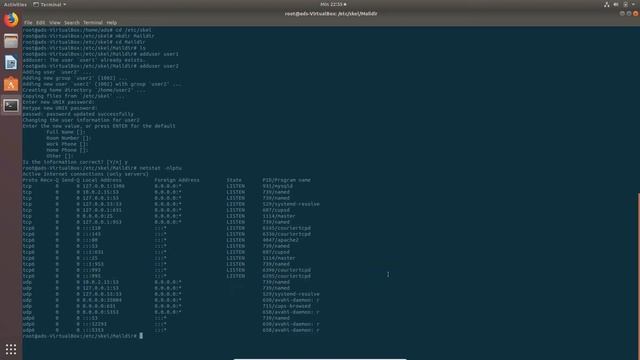
Task: Launch LibreOffice Writer from the dock
Action: click(x=11, y=62)
